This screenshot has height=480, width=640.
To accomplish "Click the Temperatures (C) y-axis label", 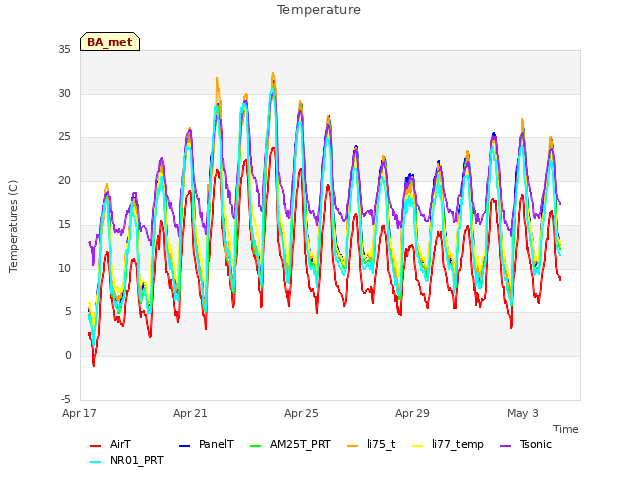I will tap(13, 226).
